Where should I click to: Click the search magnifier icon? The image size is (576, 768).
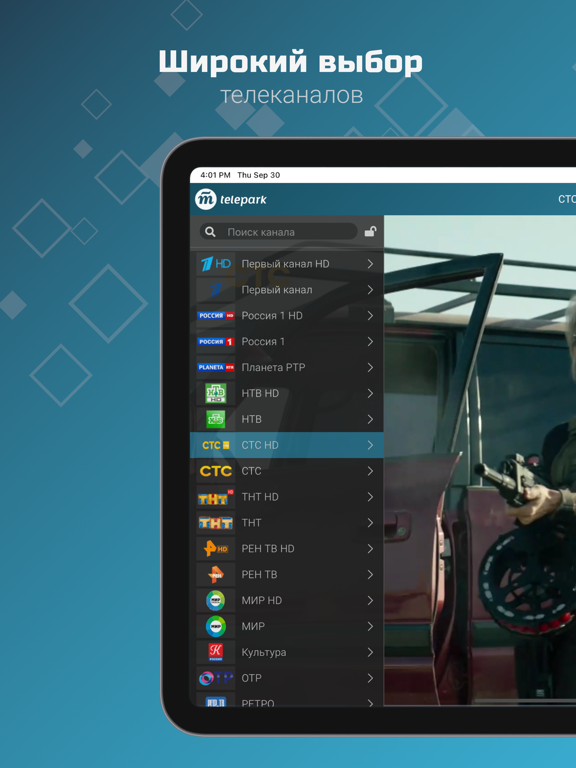point(210,232)
